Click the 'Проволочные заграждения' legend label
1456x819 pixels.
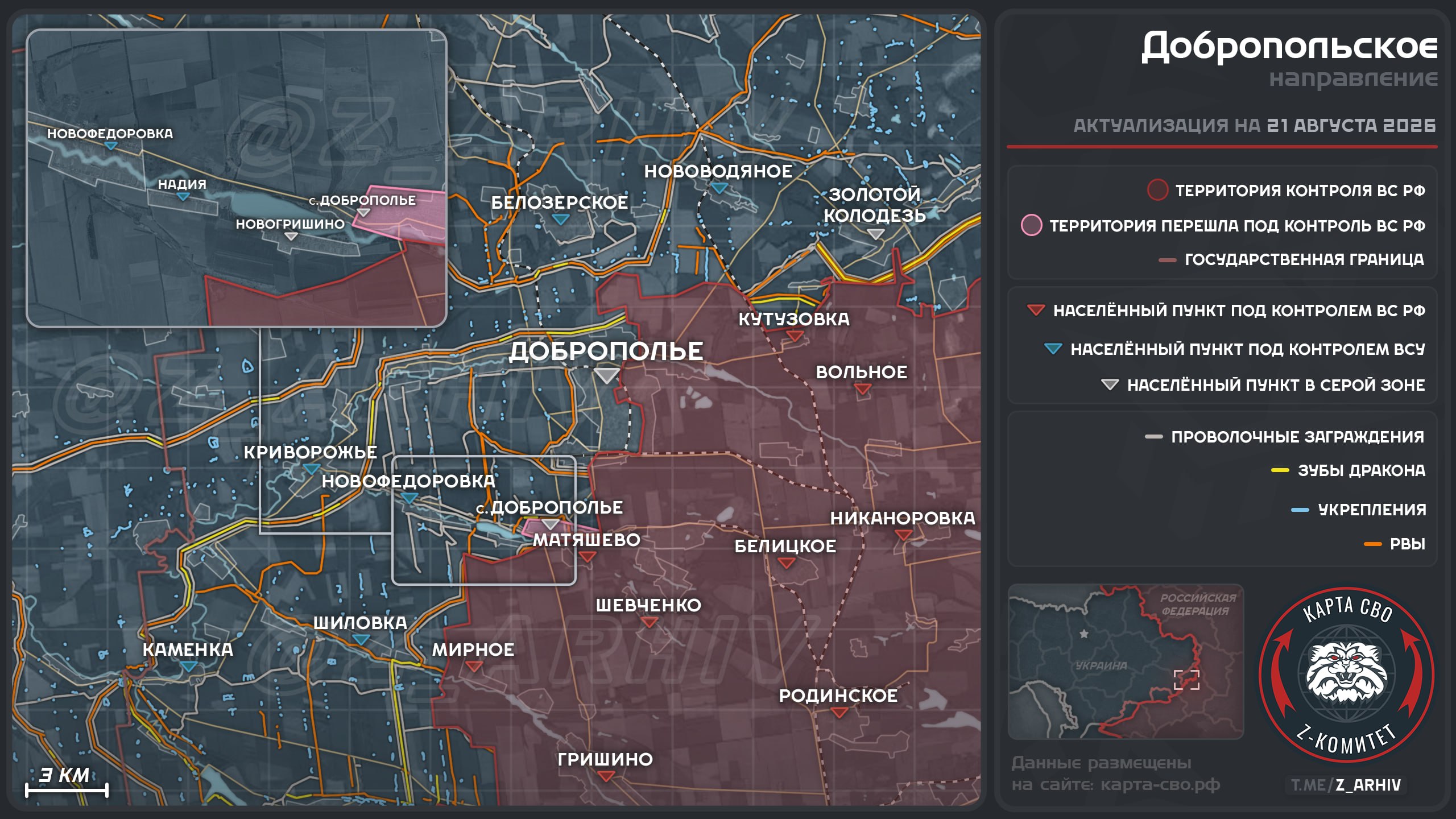(1298, 437)
